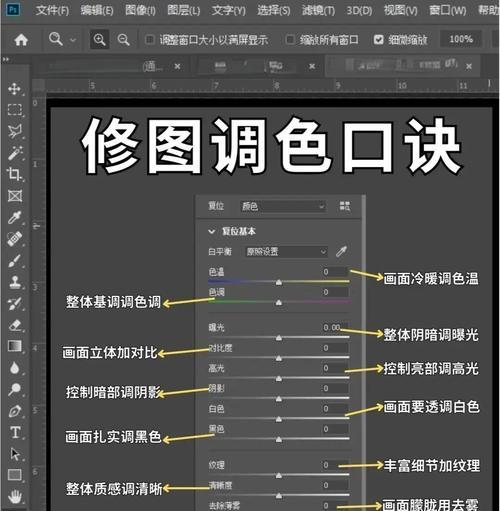Expand the toolbar double-arrow toggle
Image resolution: width=500 pixels, height=511 pixels.
[x=5, y=60]
